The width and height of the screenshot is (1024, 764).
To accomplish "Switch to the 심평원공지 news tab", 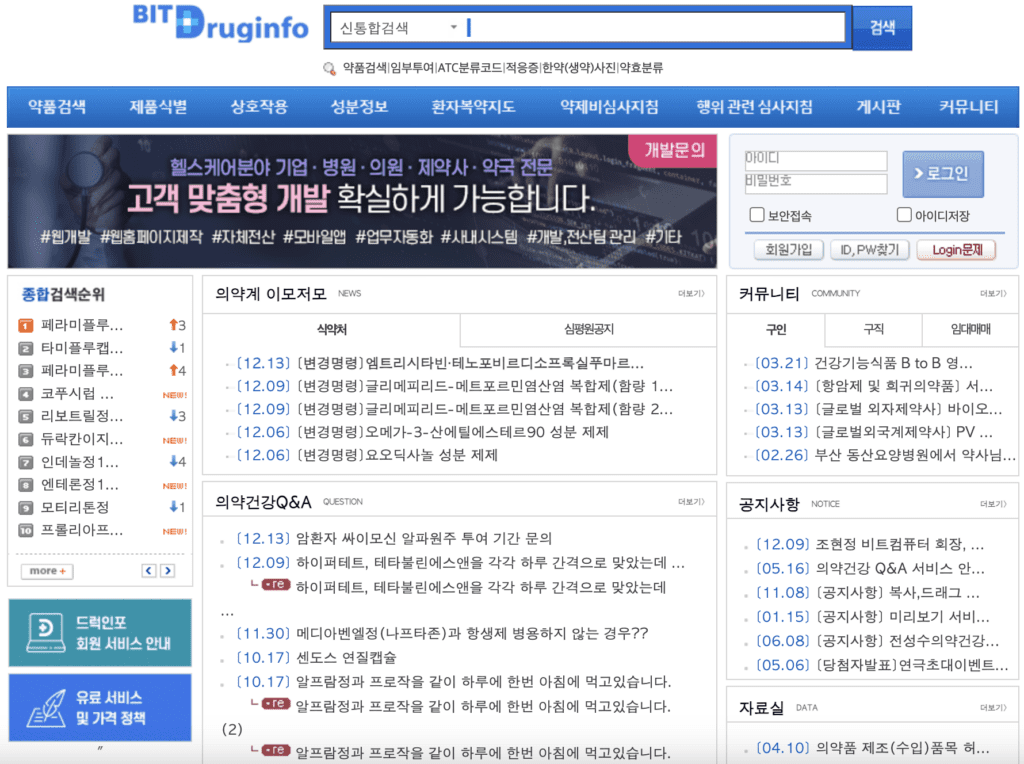I will 588,330.
